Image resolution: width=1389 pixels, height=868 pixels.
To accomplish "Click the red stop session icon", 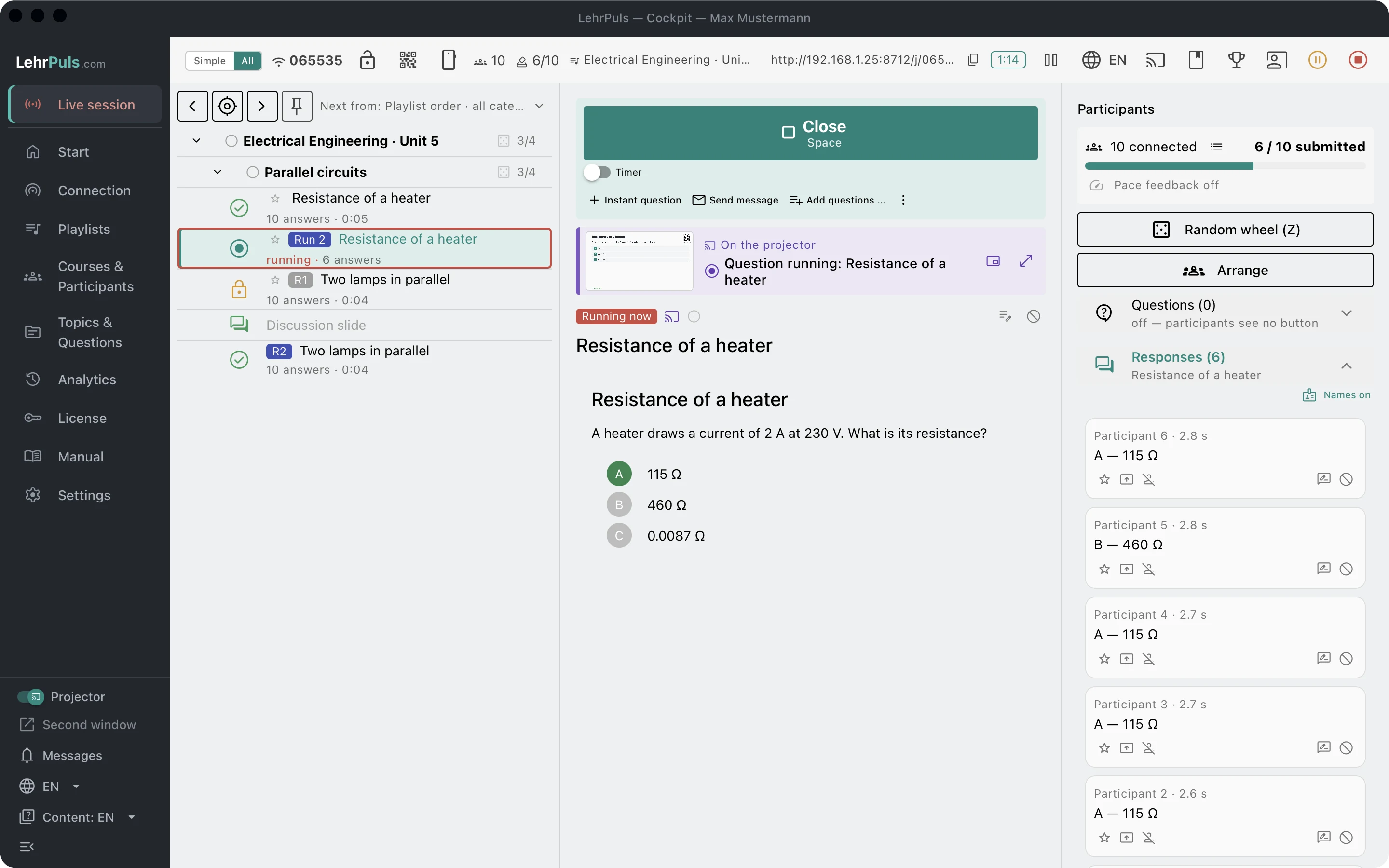I will [x=1358, y=60].
